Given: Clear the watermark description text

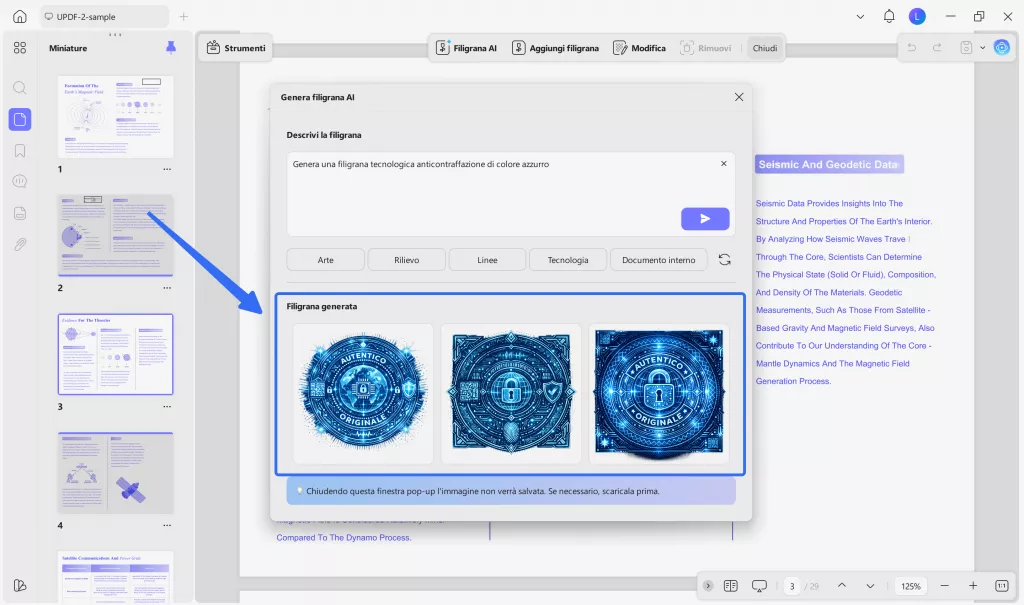Looking at the screenshot, I should (724, 163).
